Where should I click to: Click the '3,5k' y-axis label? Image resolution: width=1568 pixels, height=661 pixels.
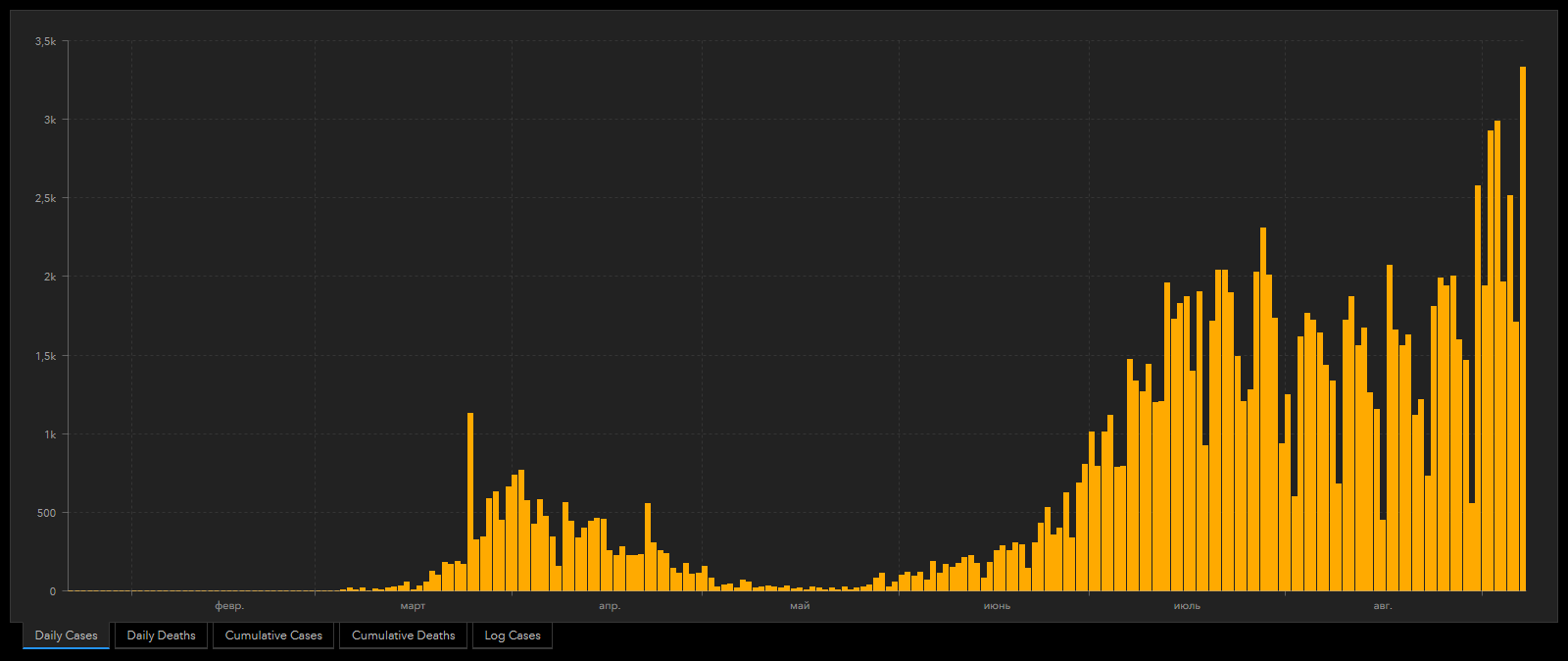(x=45, y=41)
